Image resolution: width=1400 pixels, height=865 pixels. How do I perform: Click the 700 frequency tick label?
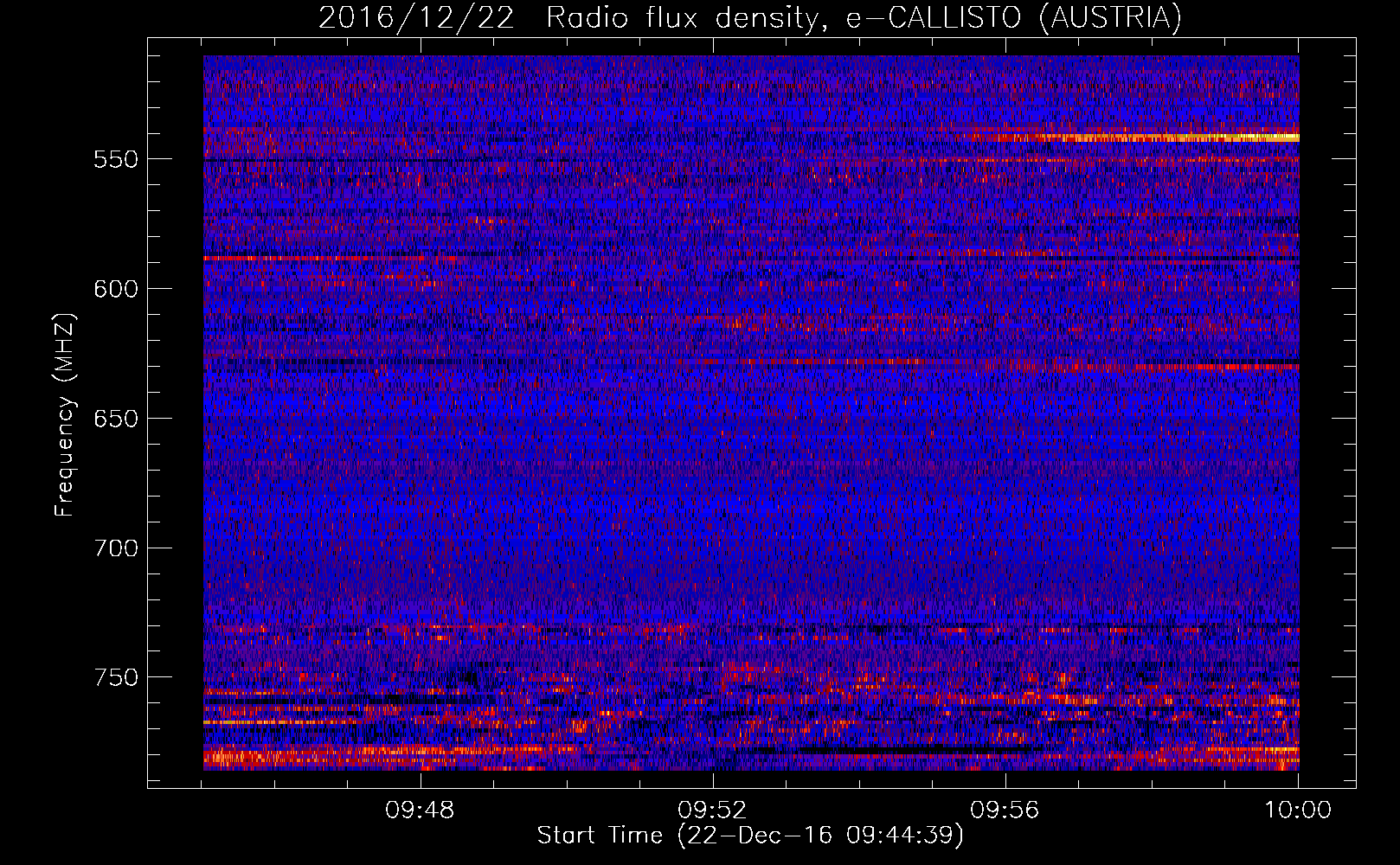point(116,548)
